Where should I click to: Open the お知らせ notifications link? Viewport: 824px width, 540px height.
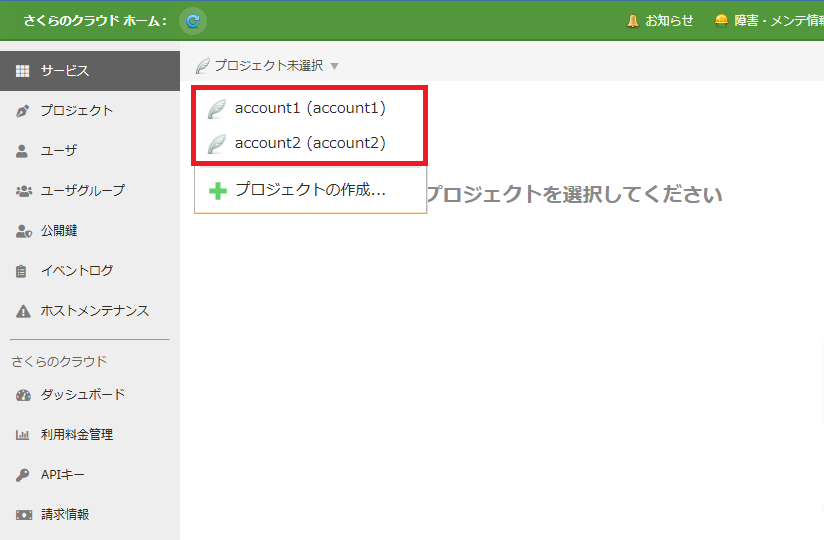669,20
